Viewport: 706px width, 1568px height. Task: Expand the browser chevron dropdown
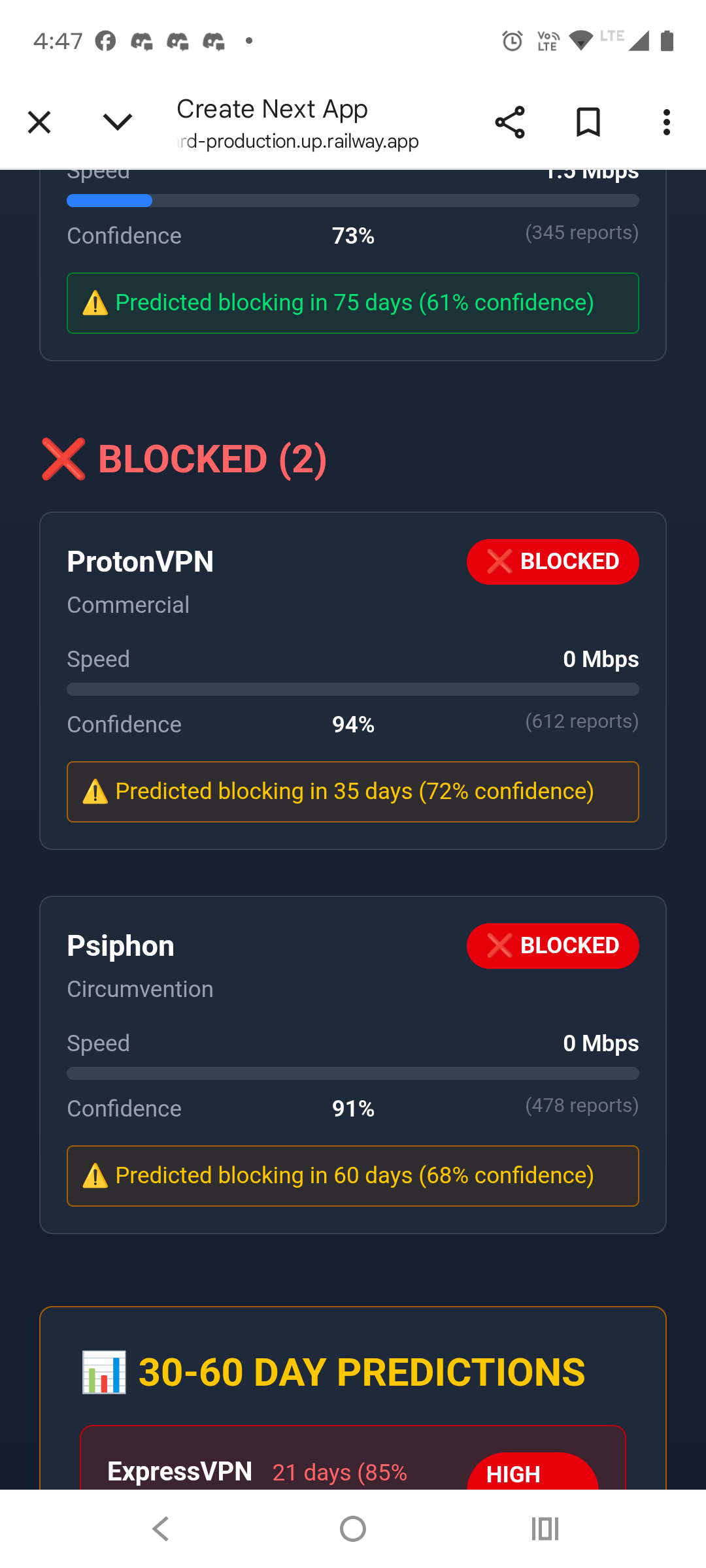(x=118, y=122)
